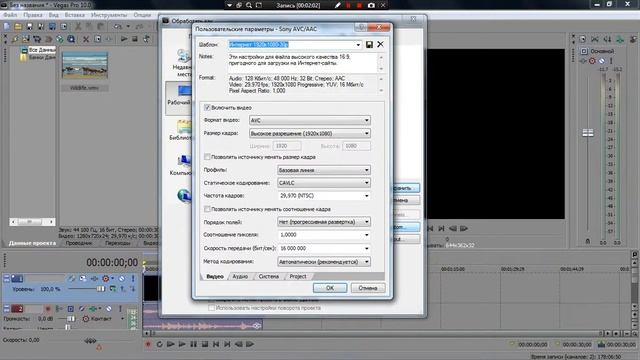Enable letting source change frame aspect ratio

[207, 209]
